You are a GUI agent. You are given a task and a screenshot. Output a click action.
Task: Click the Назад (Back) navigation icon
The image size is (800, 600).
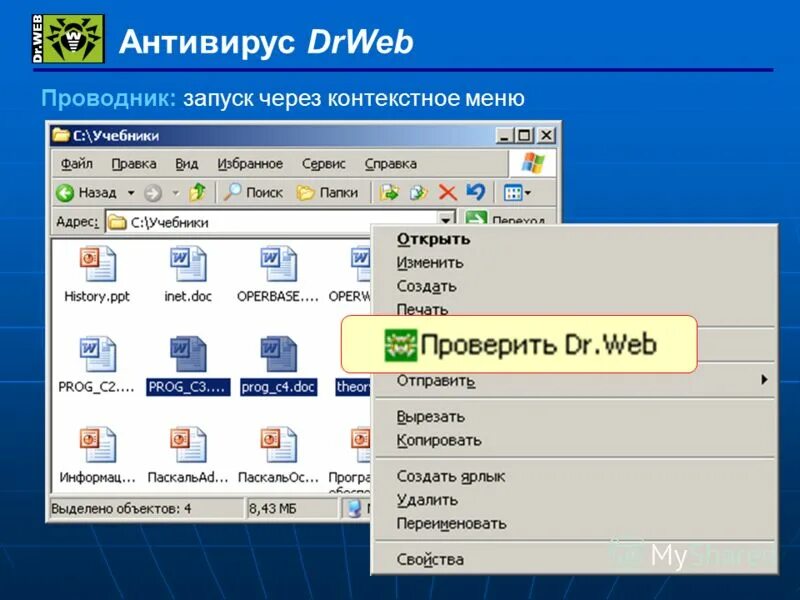click(x=62, y=190)
